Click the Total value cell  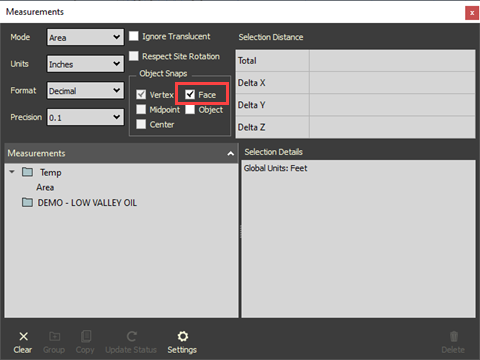(392, 61)
